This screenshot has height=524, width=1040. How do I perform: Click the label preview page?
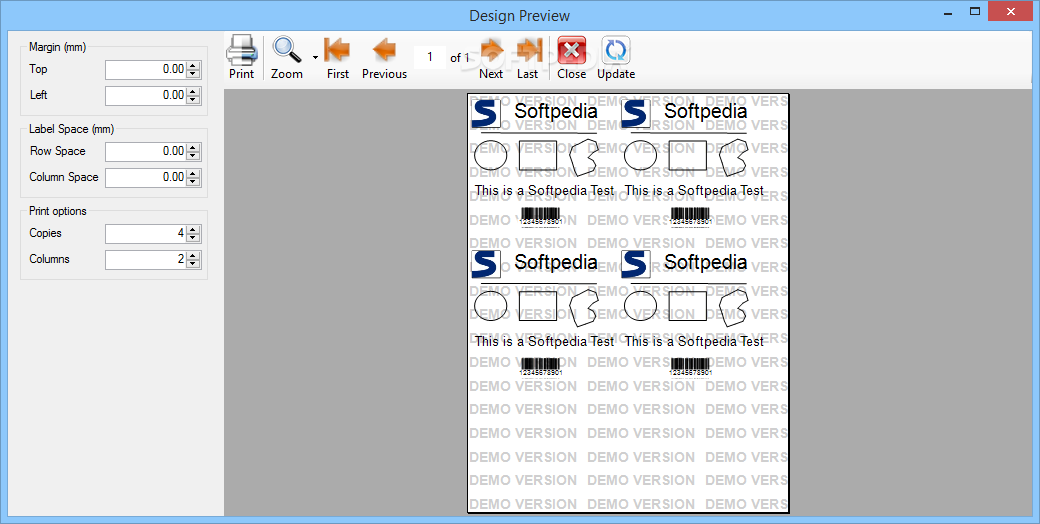point(628,303)
